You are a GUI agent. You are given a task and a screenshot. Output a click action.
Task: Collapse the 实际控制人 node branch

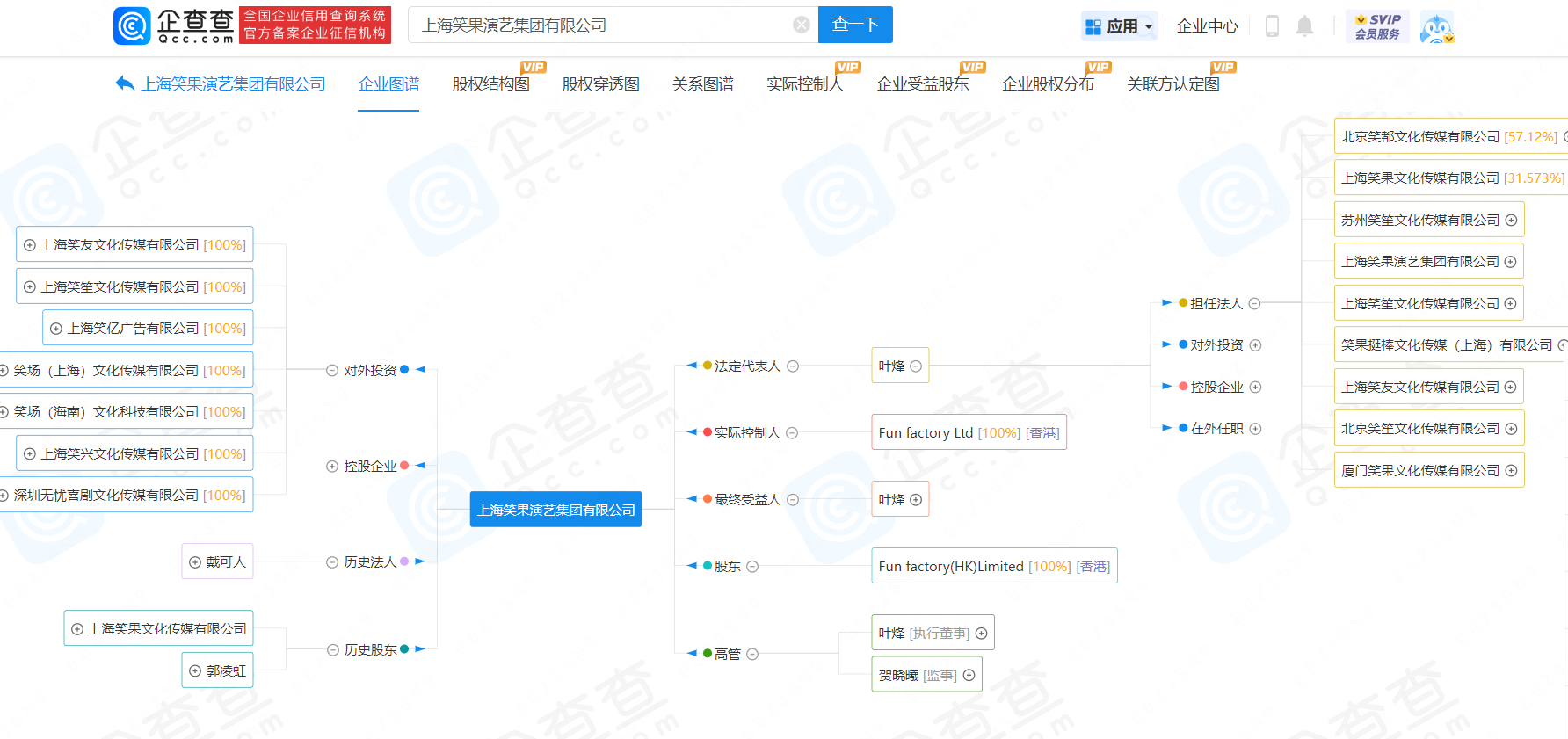(792, 433)
